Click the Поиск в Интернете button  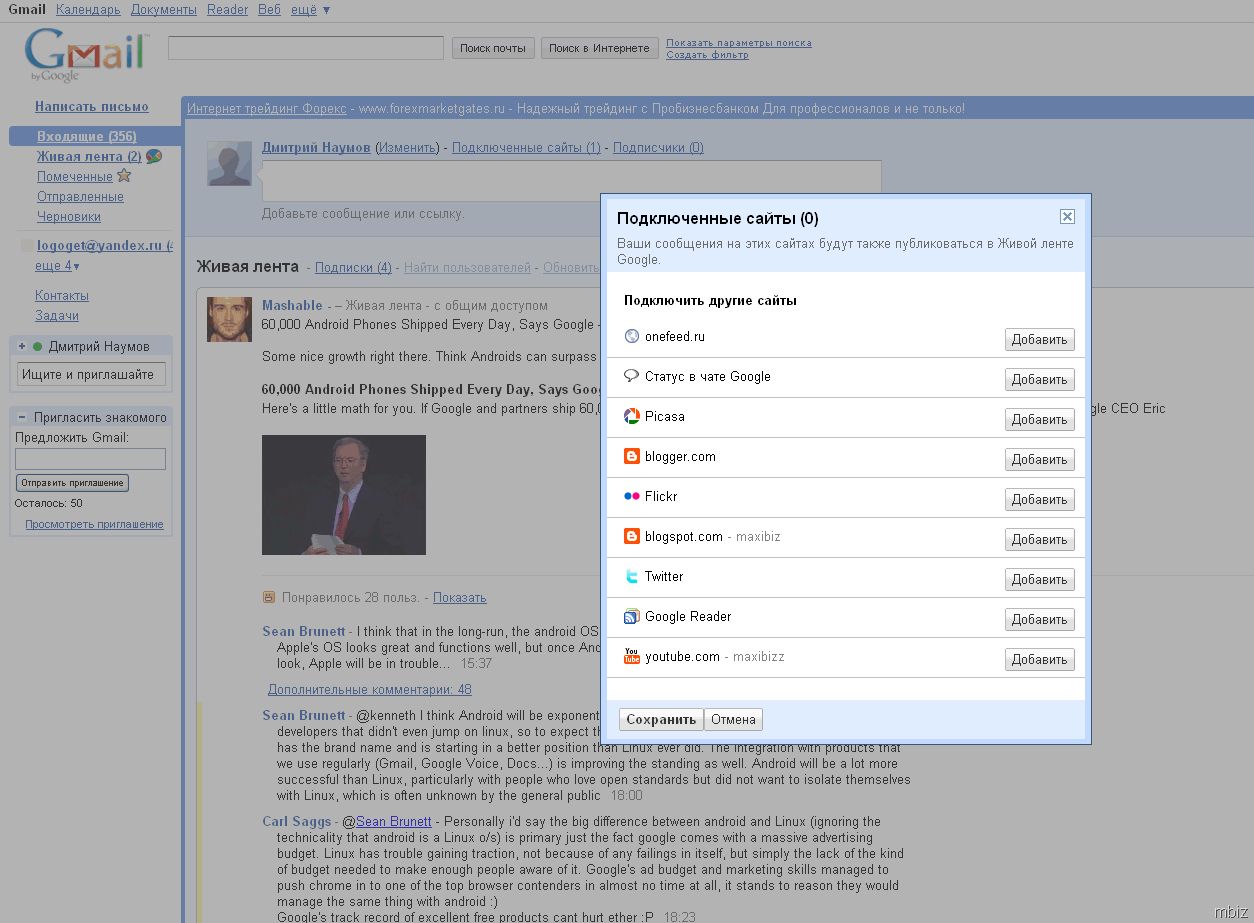pyautogui.click(x=599, y=48)
